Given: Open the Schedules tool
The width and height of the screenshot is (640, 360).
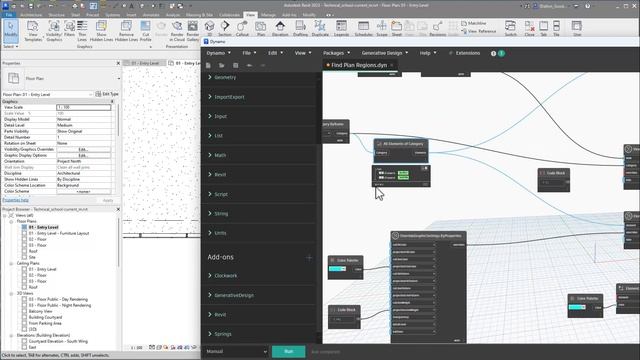Looking at the screenshot, I should tap(363, 29).
